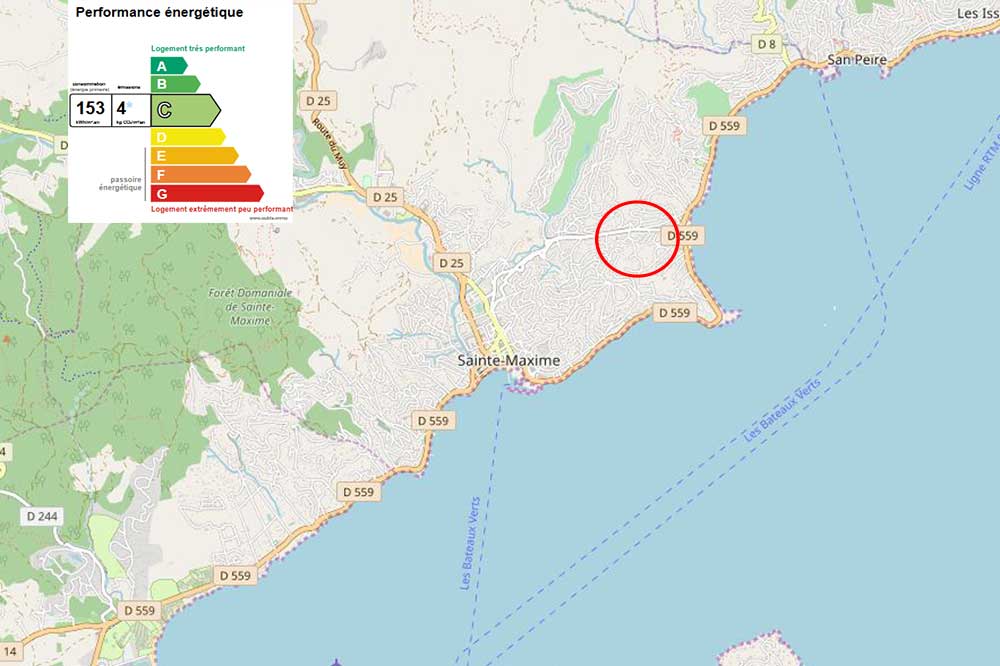1000x666 pixels.
Task: Pick the orange energy class E arrow
Action: [193, 156]
